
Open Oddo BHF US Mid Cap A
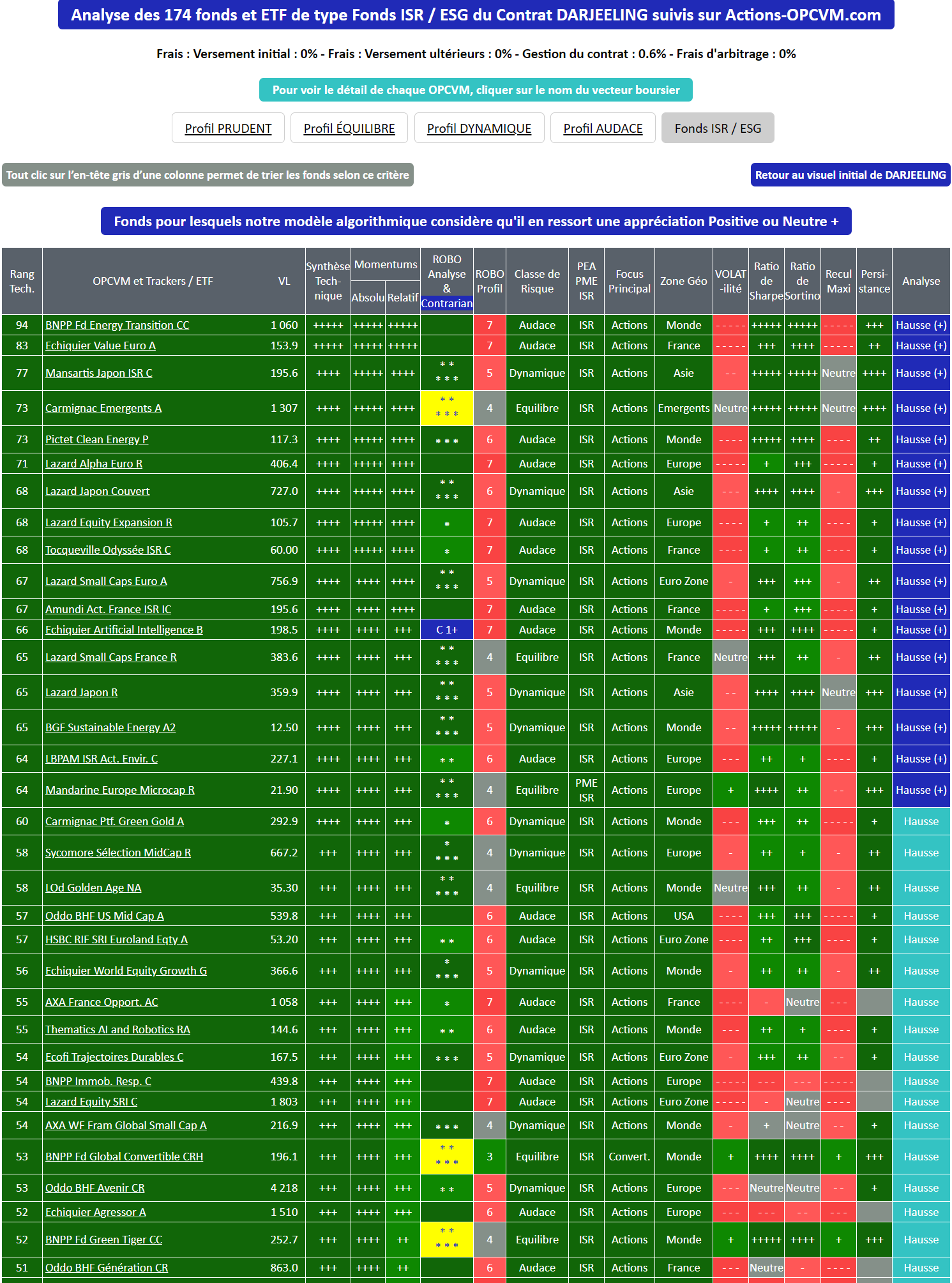[x=105, y=916]
